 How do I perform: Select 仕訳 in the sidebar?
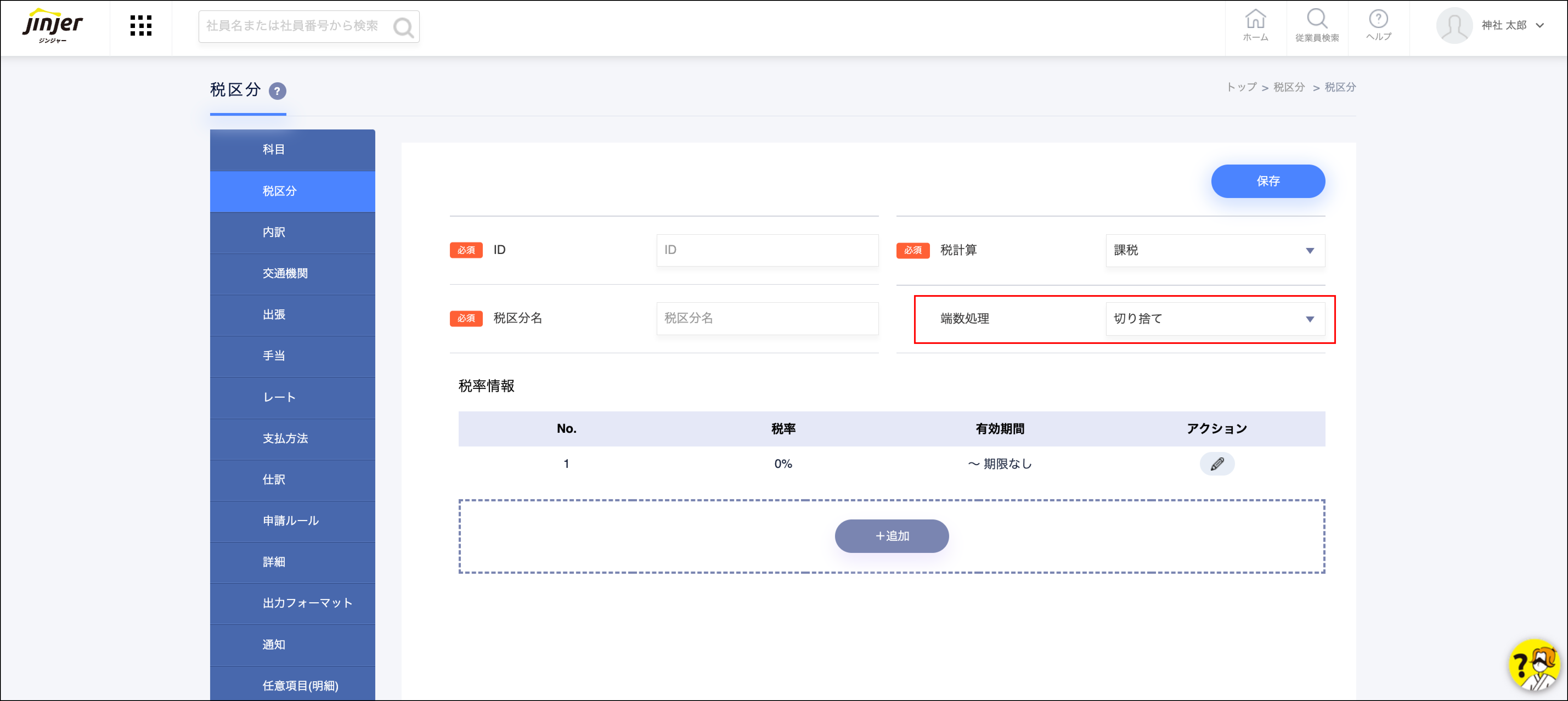click(292, 480)
